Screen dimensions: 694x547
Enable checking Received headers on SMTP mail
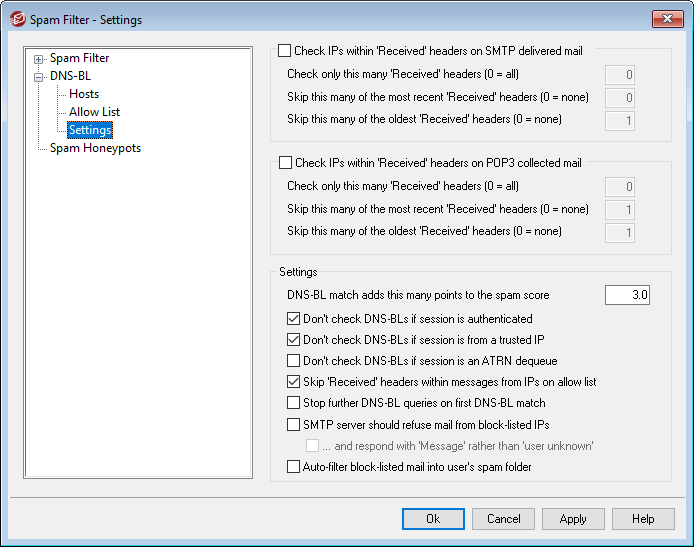point(286,50)
